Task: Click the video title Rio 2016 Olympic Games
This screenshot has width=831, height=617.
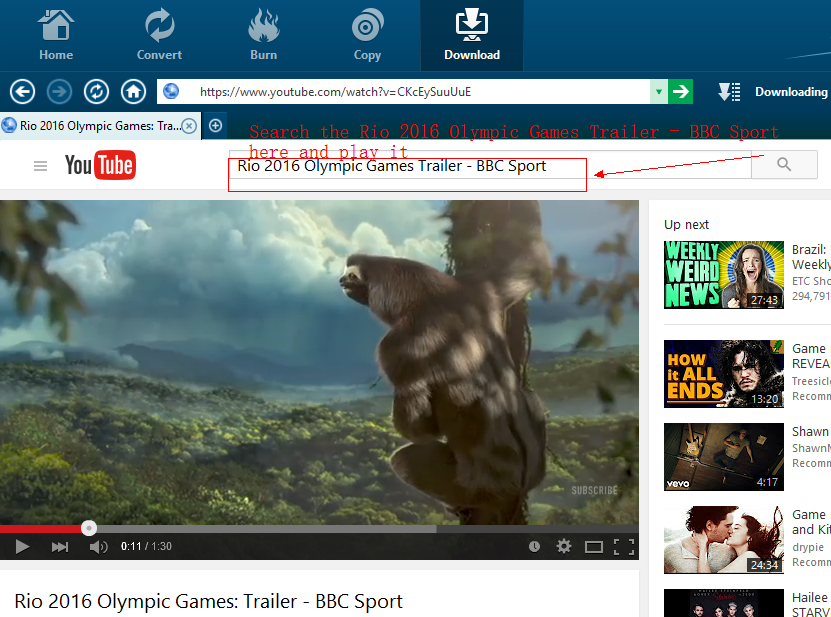Action: (208, 602)
